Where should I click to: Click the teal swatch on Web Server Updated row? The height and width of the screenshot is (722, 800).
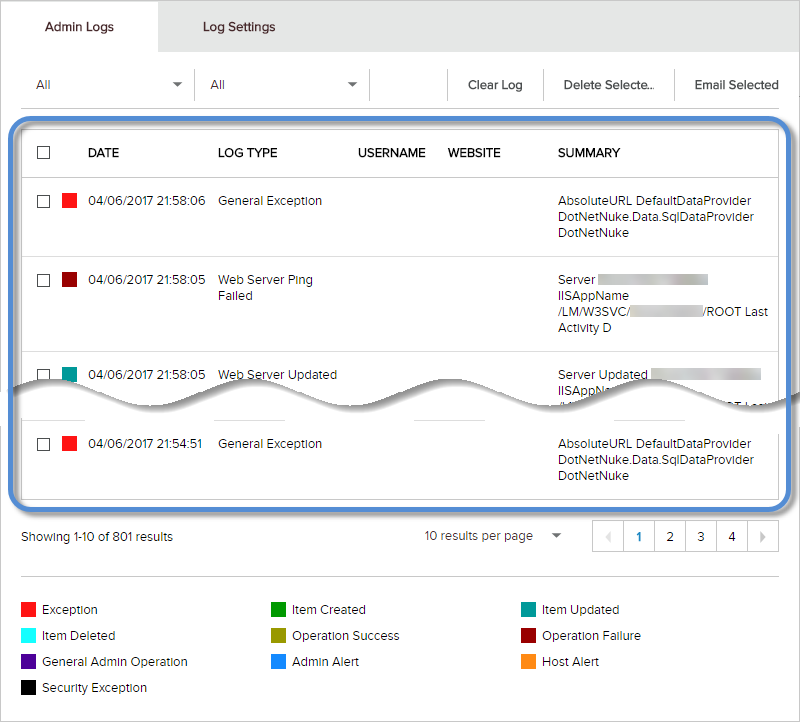[x=69, y=374]
